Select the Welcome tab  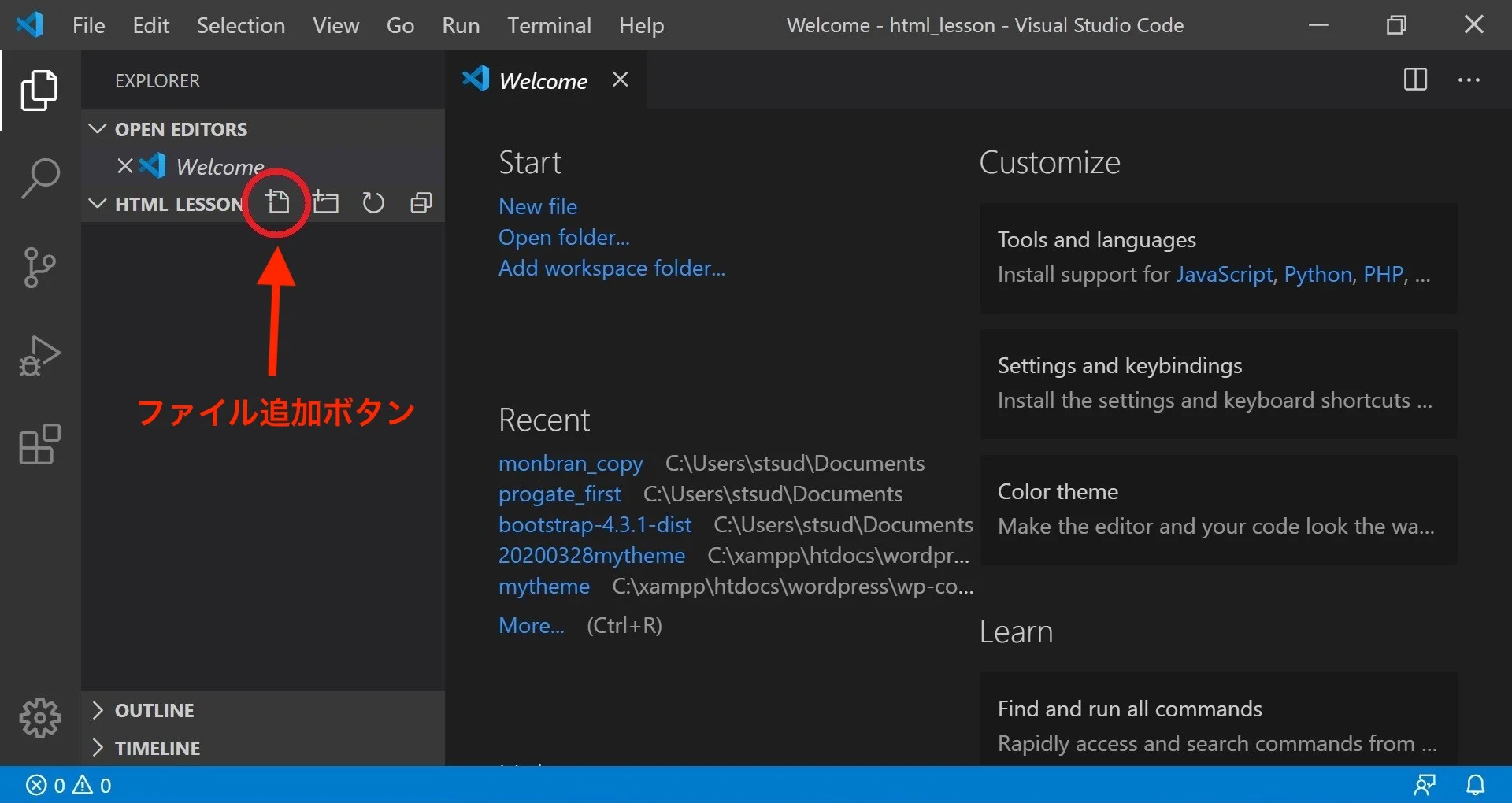tap(543, 80)
